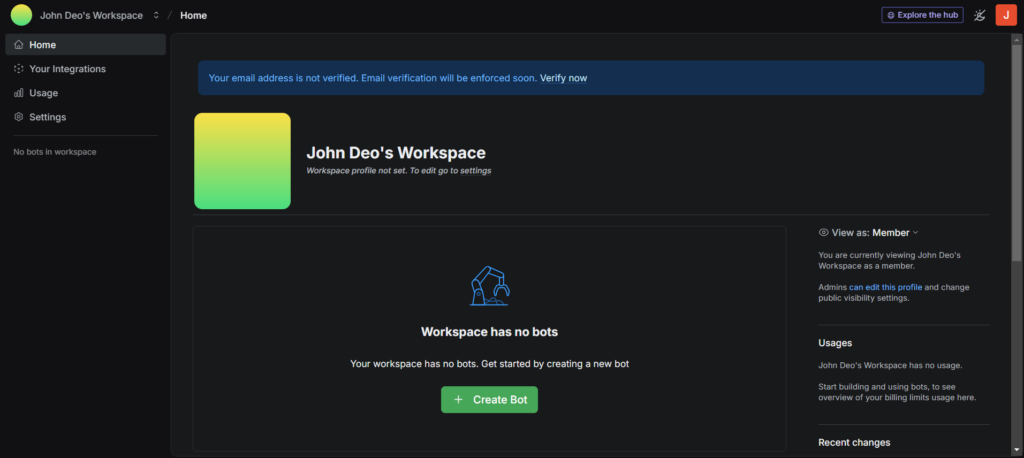Open the View as Member dropdown
Screen dimensions: 1024x458
(x=894, y=232)
